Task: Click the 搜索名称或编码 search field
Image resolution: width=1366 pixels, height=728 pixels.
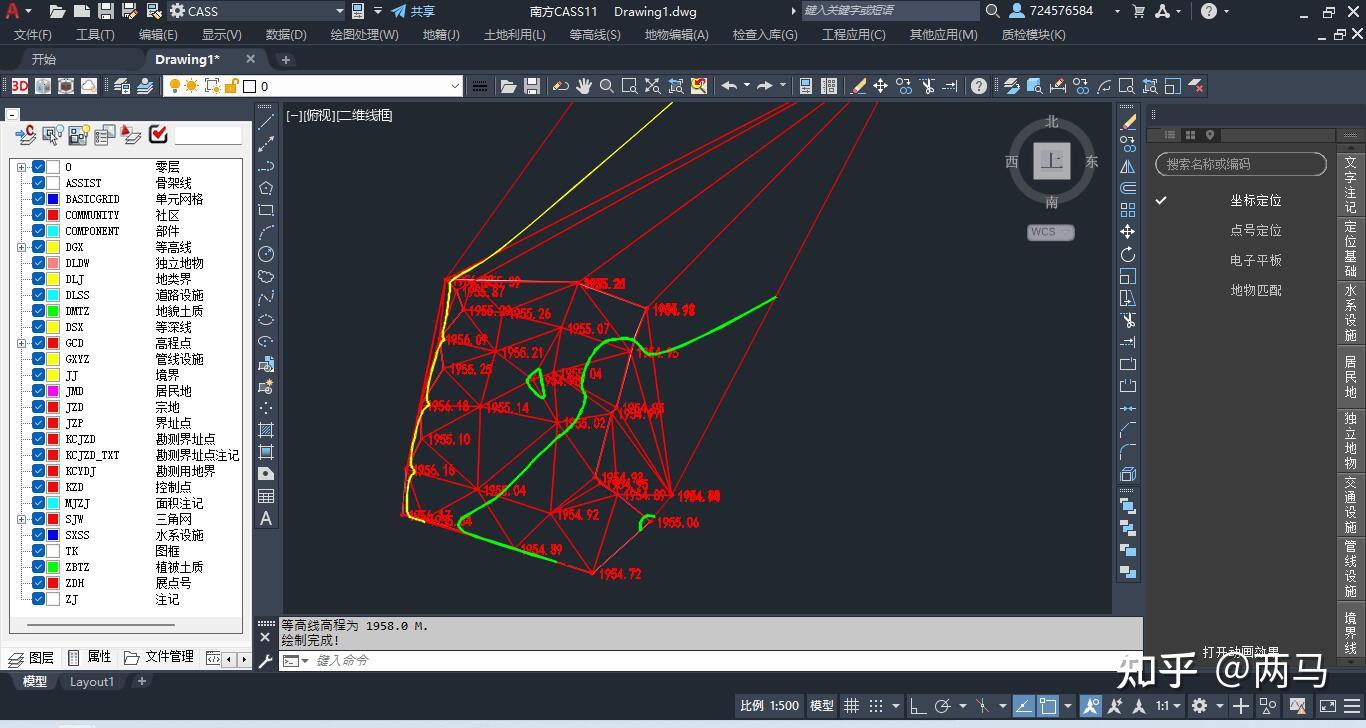Action: click(x=1240, y=164)
